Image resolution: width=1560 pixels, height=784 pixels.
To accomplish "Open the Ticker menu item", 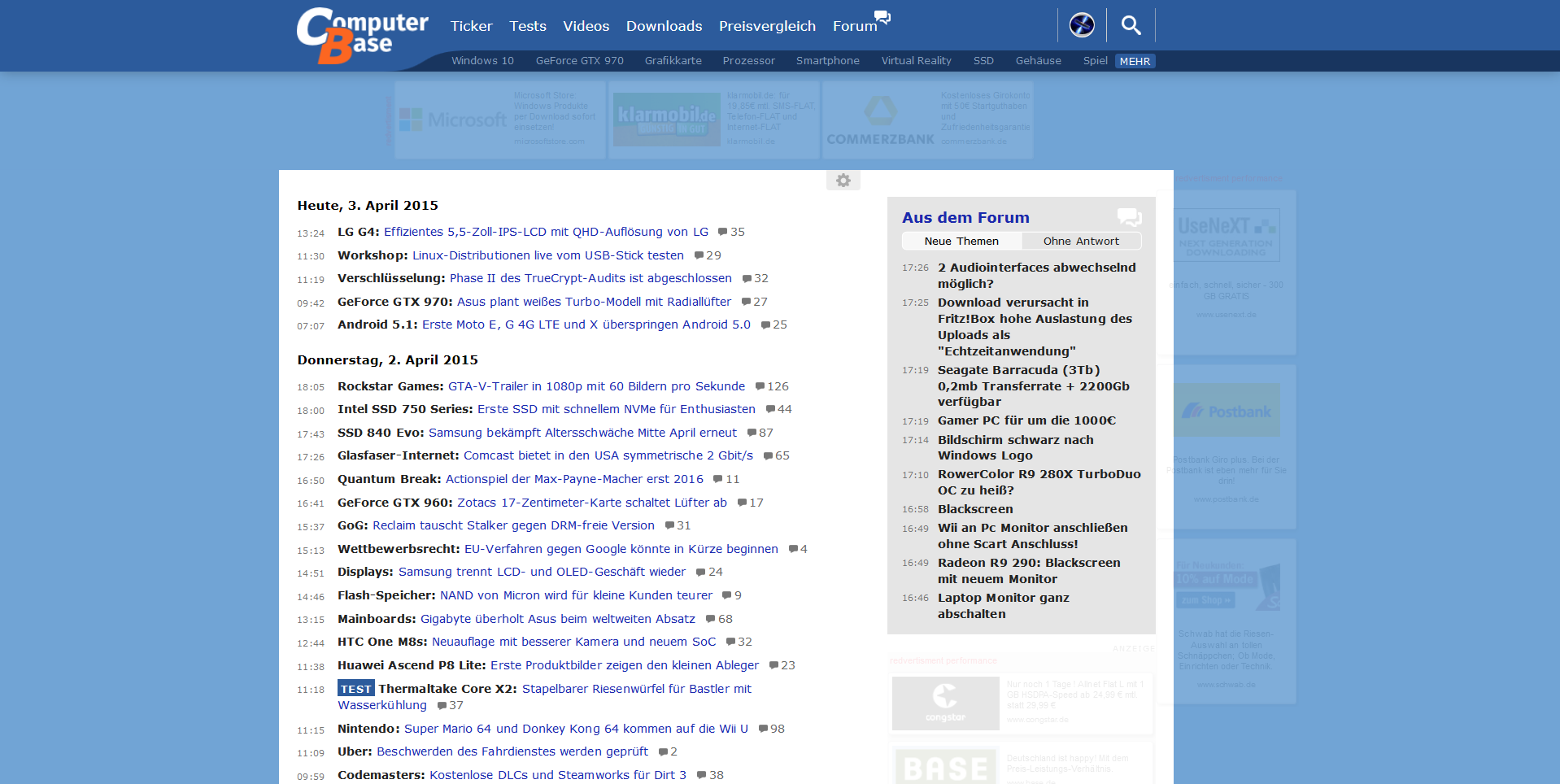I will [x=472, y=26].
